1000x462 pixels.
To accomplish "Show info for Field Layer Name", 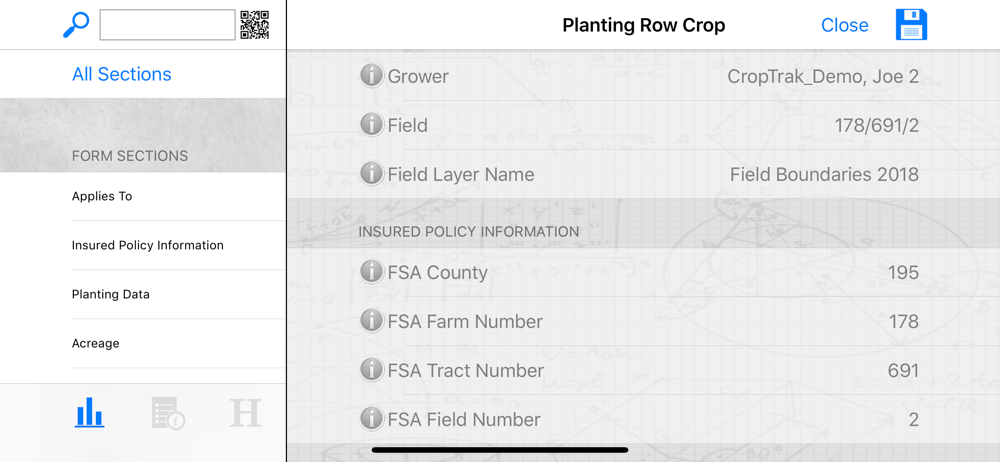I will pyautogui.click(x=371, y=174).
